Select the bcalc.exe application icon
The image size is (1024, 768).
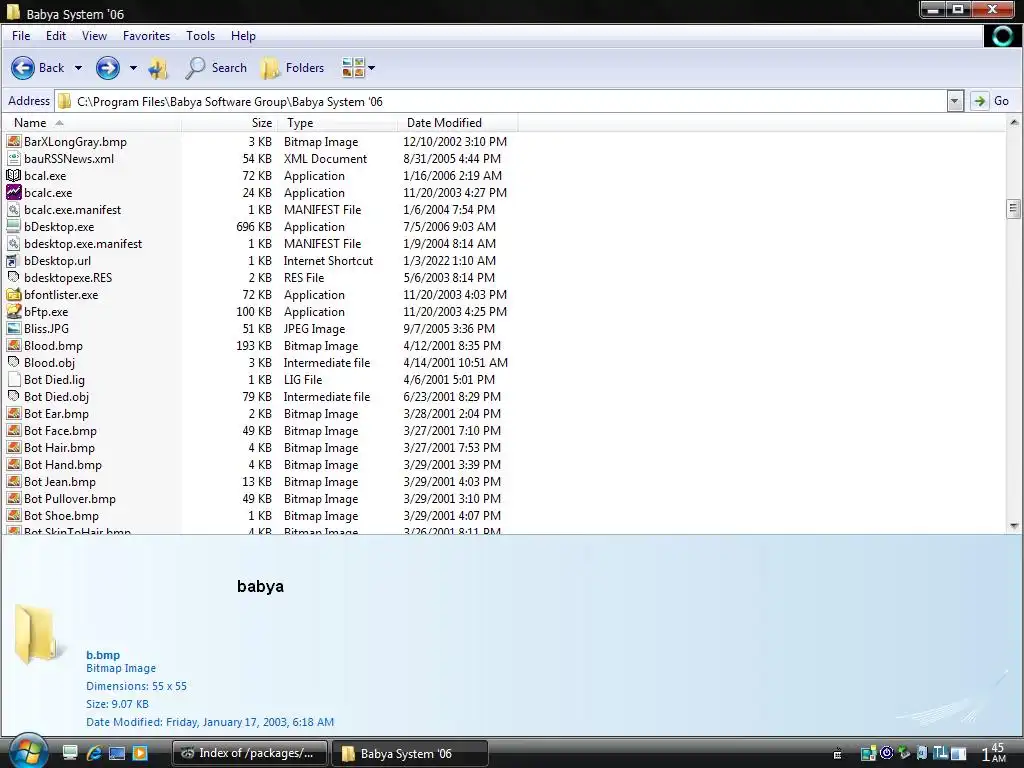coord(13,193)
